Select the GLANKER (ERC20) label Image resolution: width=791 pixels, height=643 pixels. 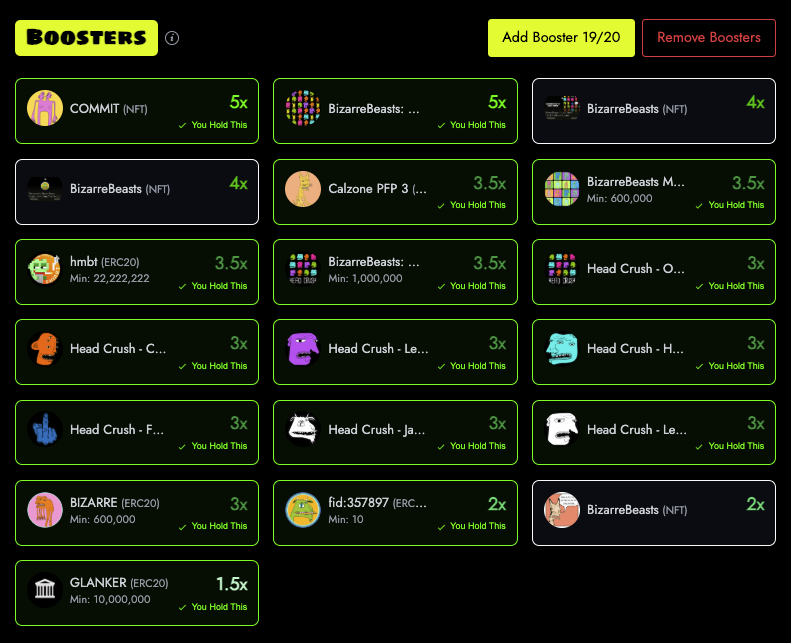click(x=119, y=583)
